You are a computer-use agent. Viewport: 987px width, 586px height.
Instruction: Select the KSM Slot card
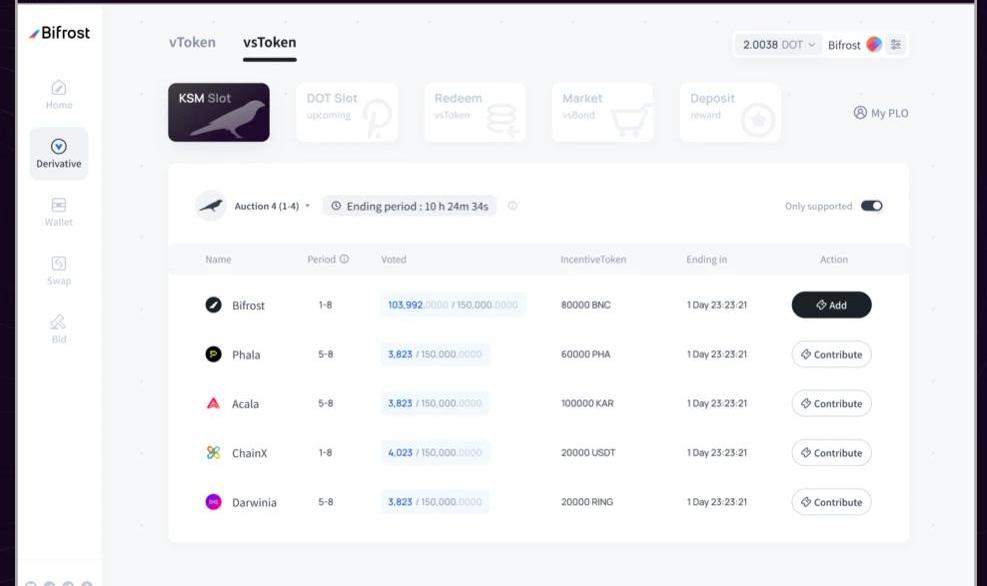tap(218, 112)
